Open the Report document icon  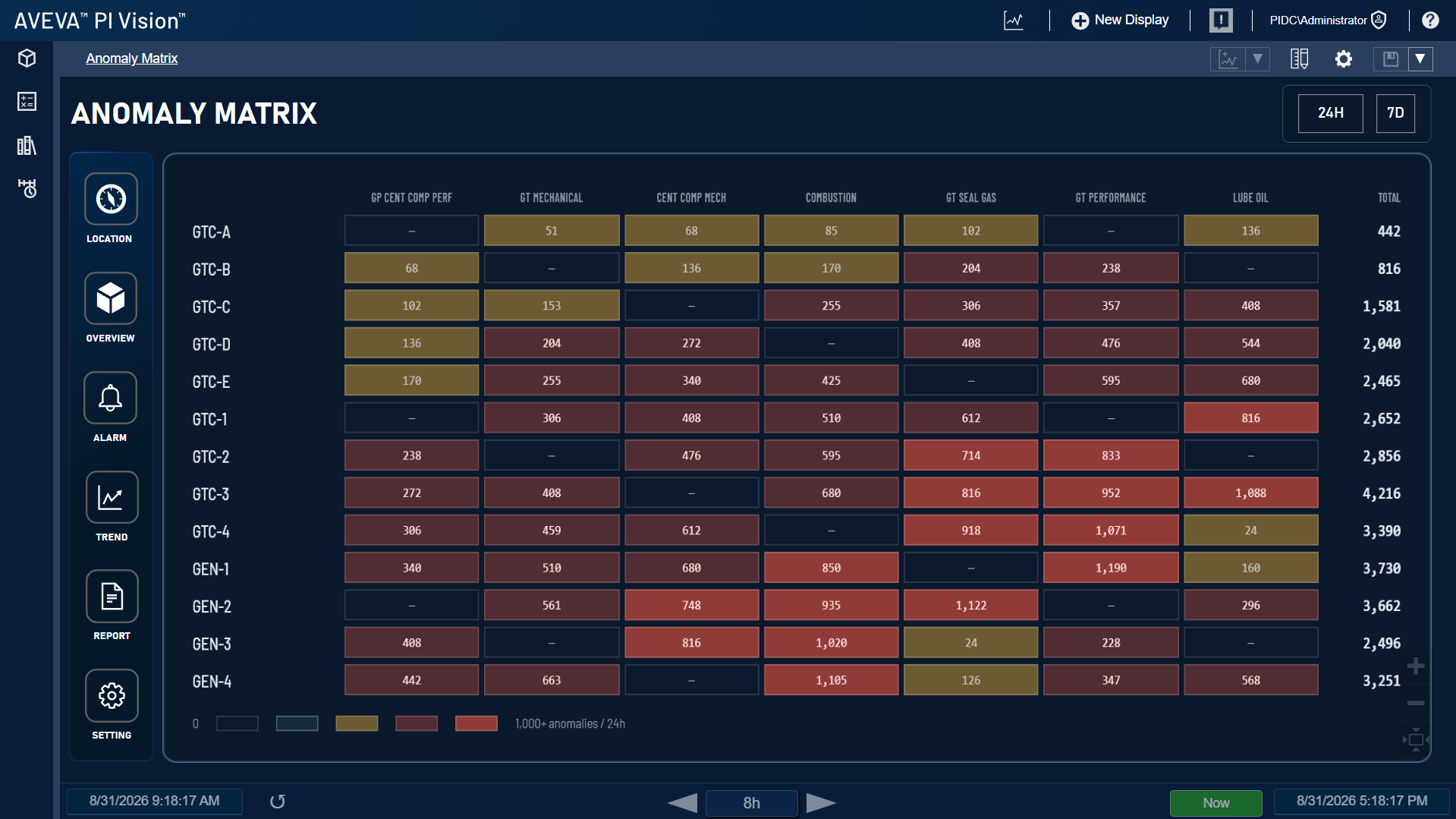tap(112, 596)
